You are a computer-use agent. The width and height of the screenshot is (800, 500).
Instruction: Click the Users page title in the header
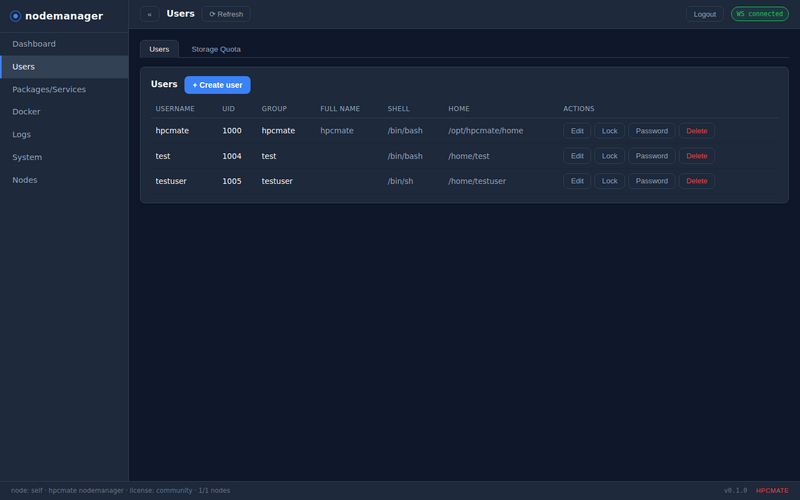click(181, 14)
